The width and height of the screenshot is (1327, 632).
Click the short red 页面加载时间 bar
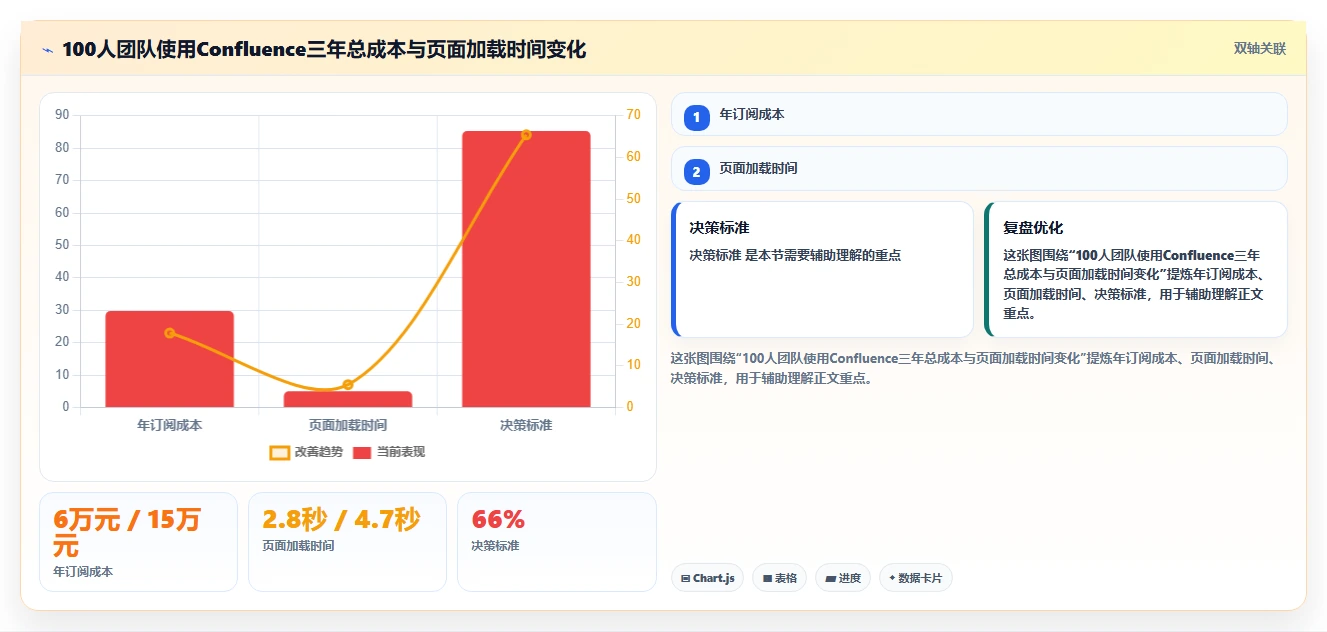(348, 399)
